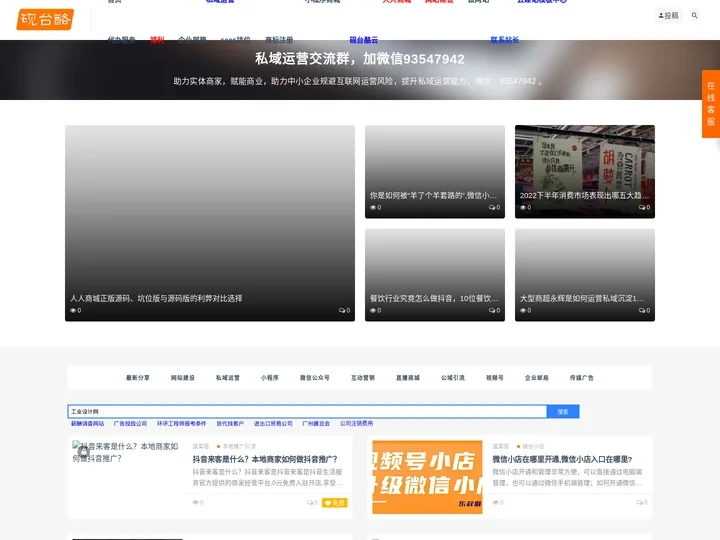Viewport: 720px width, 540px height.
Task: Click comment icon on 大型商超永辉 card
Action: (x=641, y=310)
